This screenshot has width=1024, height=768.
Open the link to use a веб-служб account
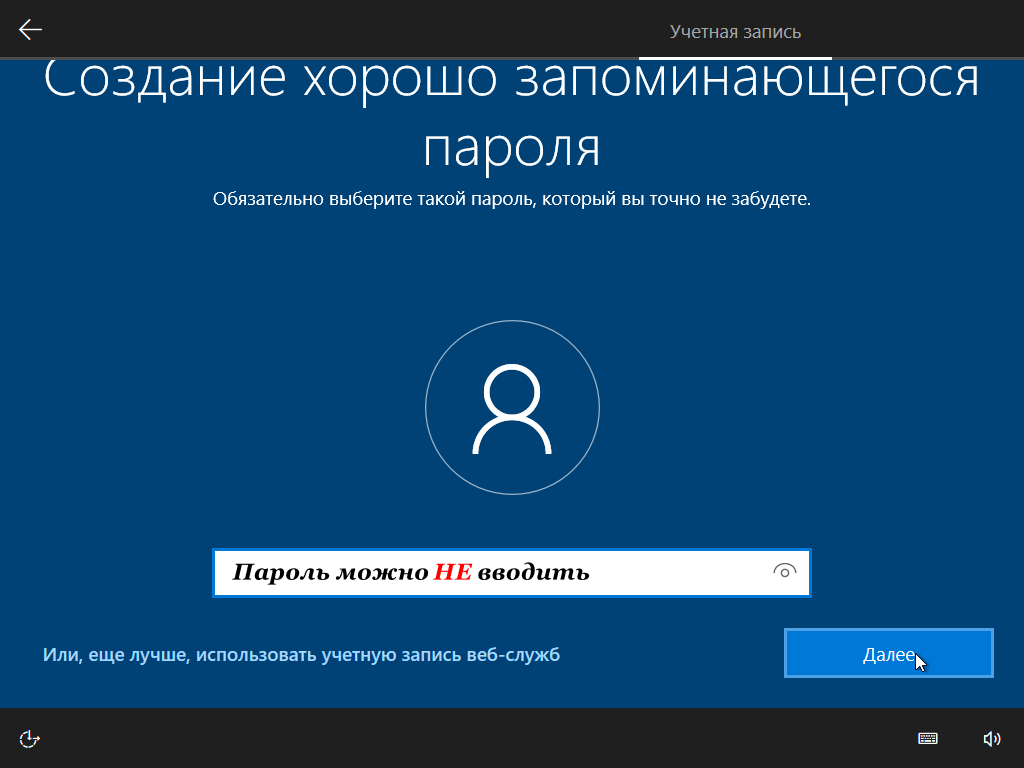click(x=301, y=655)
